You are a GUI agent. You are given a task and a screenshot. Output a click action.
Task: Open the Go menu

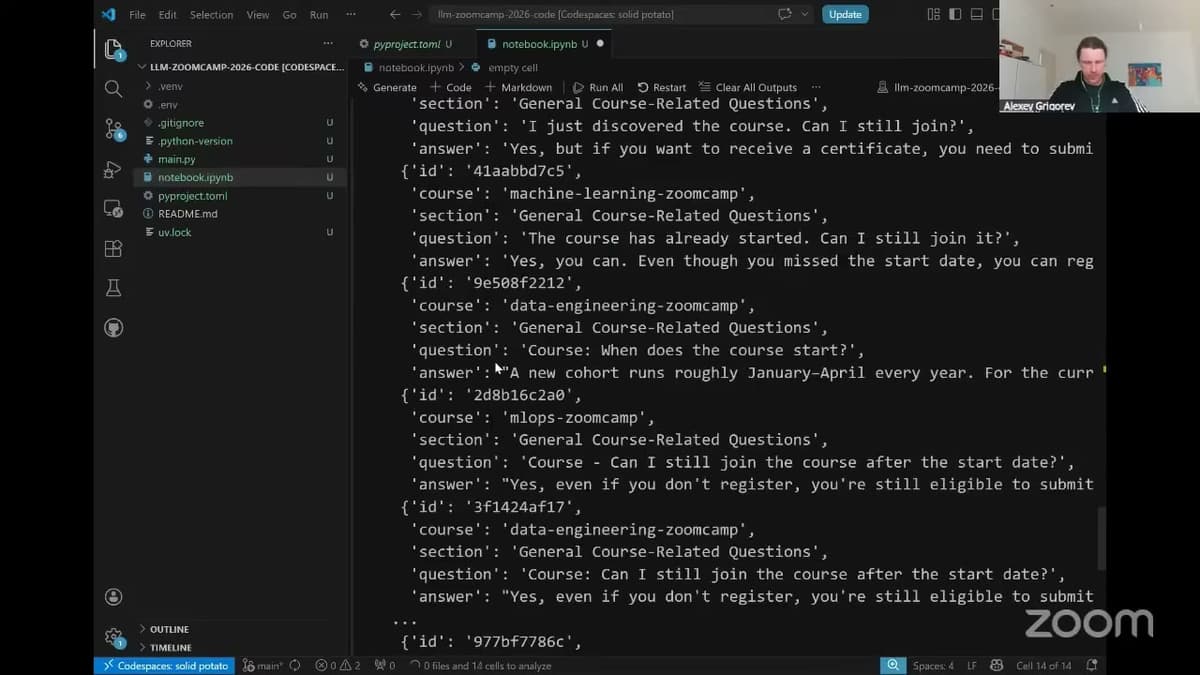(289, 14)
